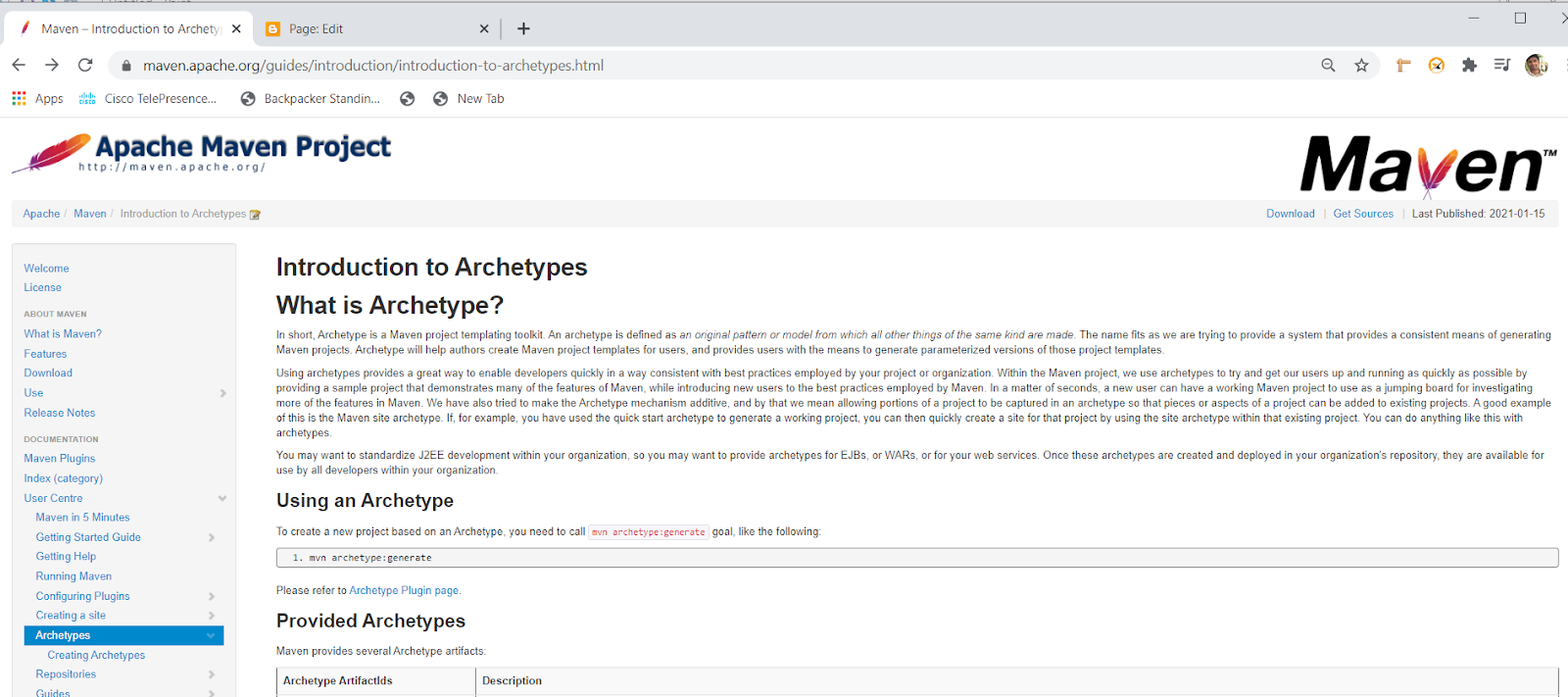The image size is (1568, 697).
Task: Close the Maven Introduction to Archetypes tab
Action: pos(236,28)
